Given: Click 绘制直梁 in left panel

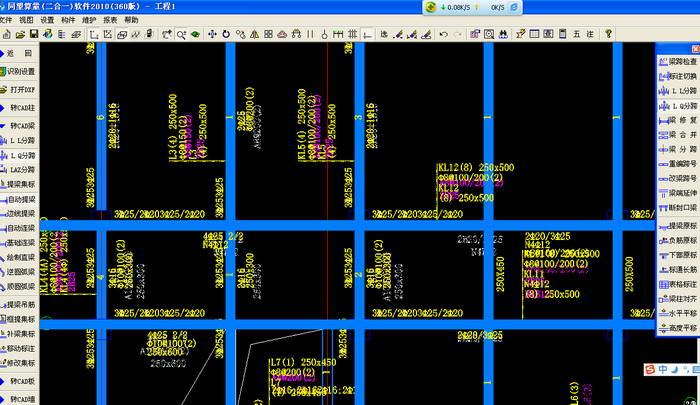Looking at the screenshot, I should (x=19, y=258).
